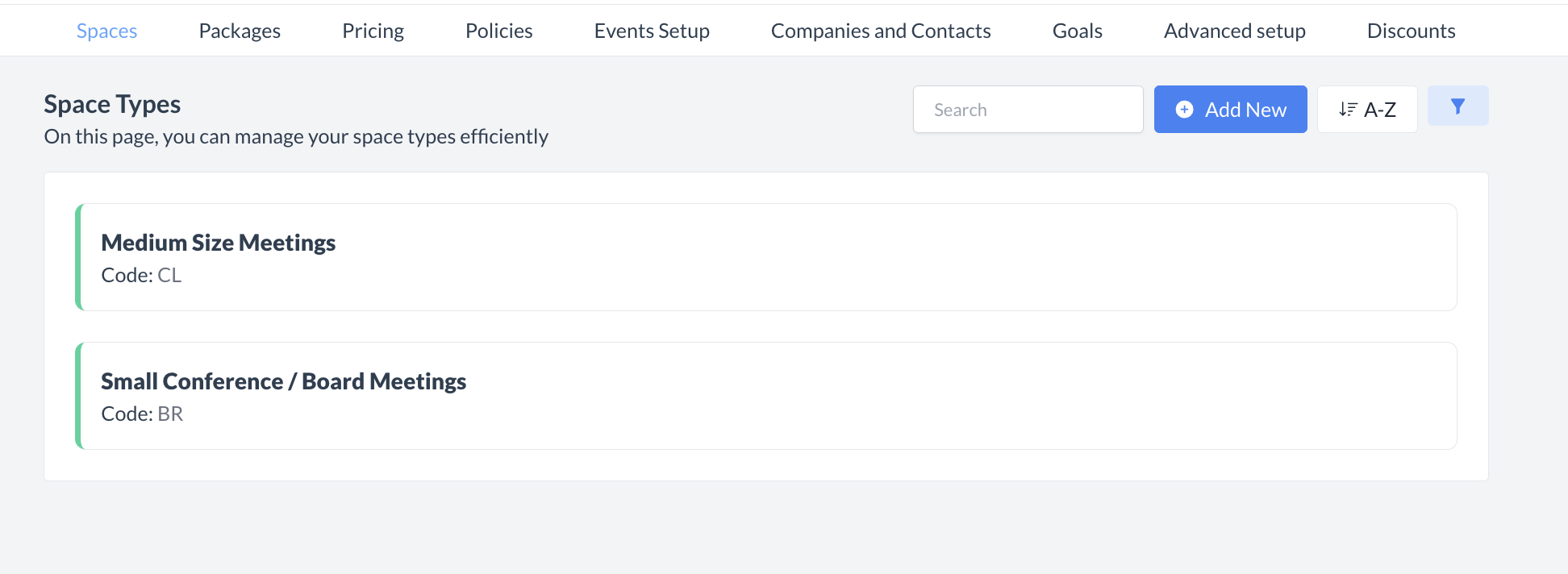Toggle A-Z sort order
Viewport: 1568px width, 574px height.
pos(1367,110)
